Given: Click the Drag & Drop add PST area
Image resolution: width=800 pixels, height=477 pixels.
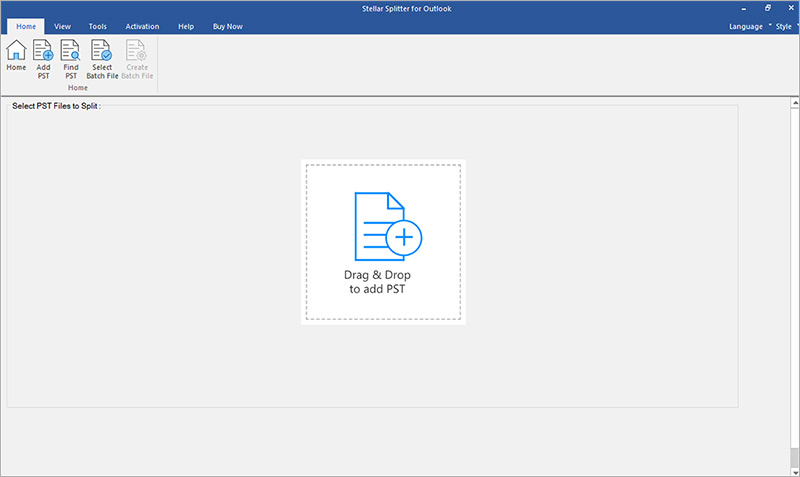Looking at the screenshot, I should pos(383,242).
